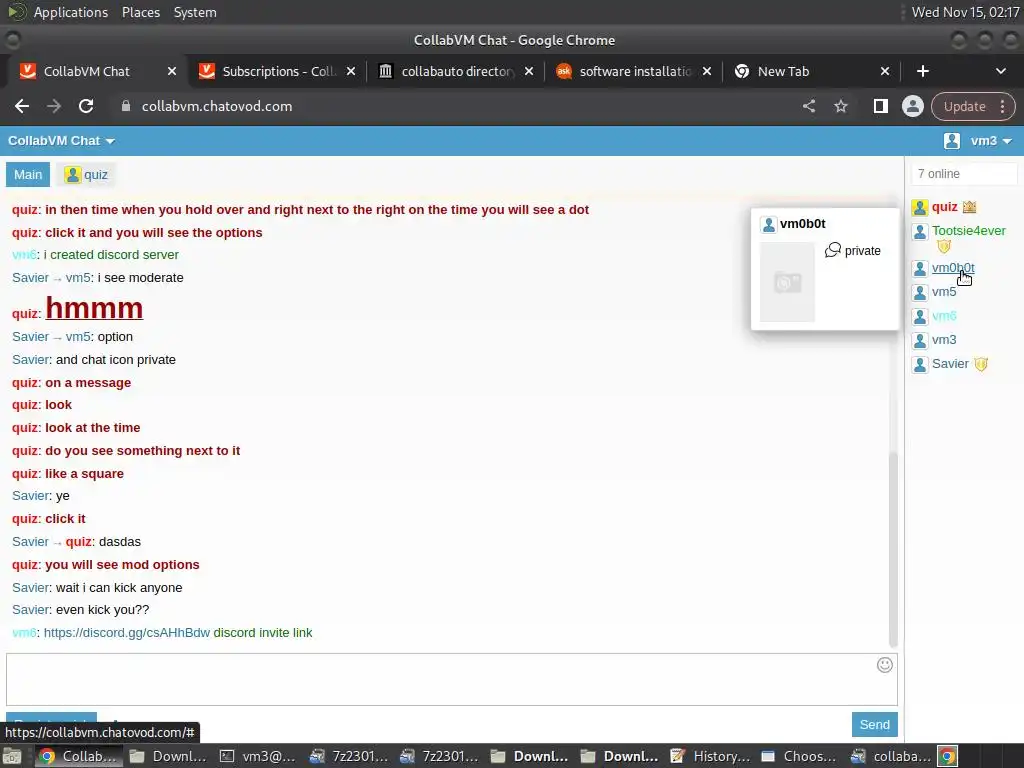Open the System menu
This screenshot has height=768, width=1024.
[x=195, y=12]
